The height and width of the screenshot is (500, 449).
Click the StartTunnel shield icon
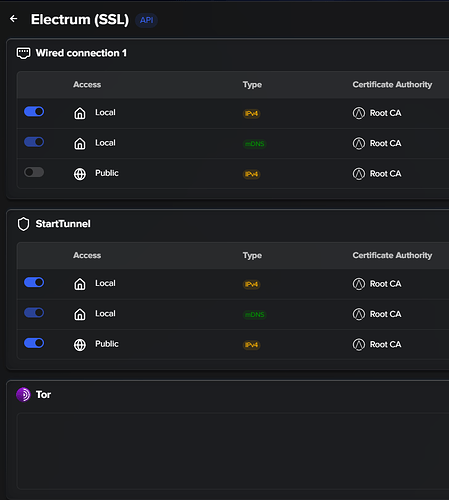pyautogui.click(x=24, y=224)
